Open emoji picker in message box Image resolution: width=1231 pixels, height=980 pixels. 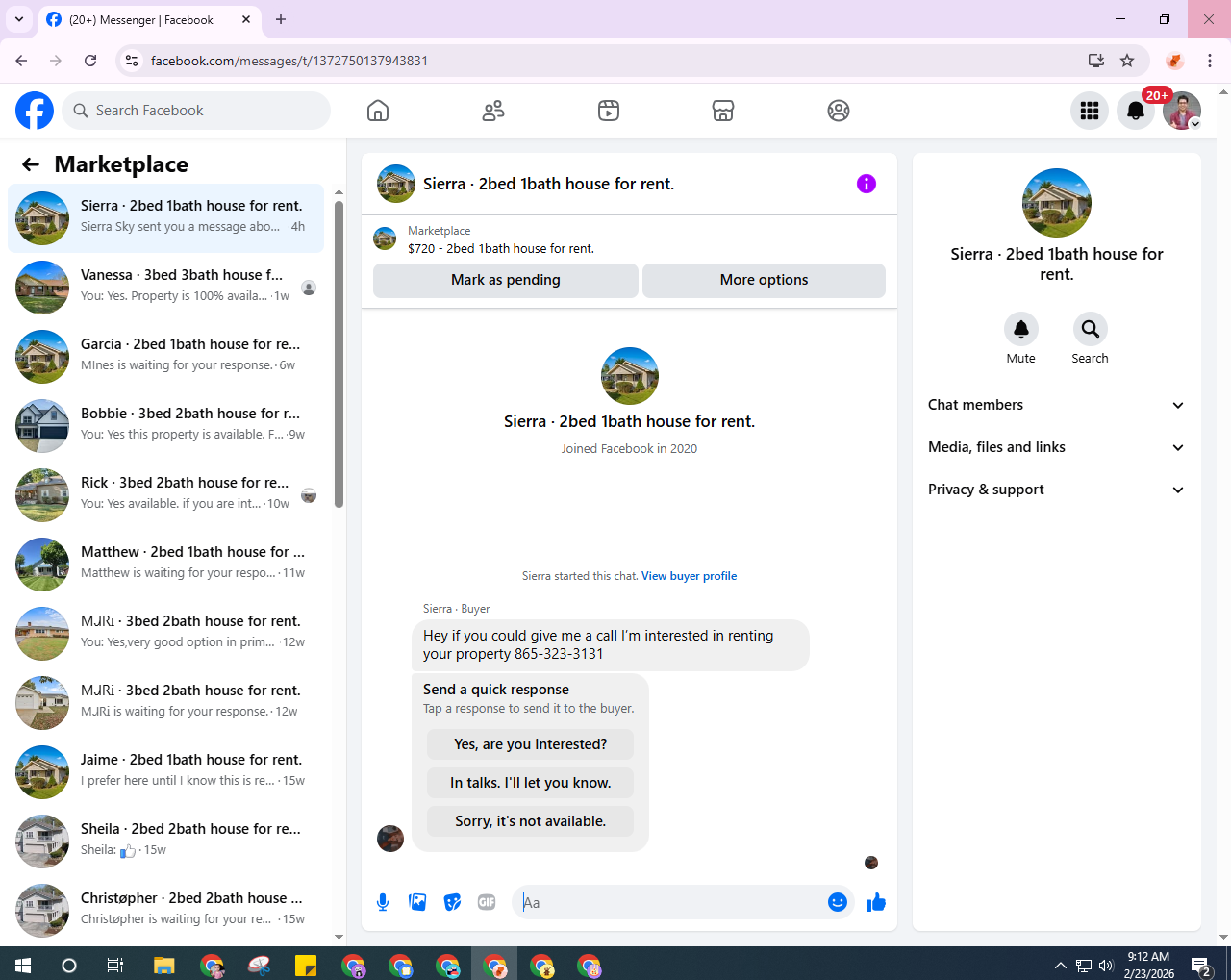[x=838, y=902]
